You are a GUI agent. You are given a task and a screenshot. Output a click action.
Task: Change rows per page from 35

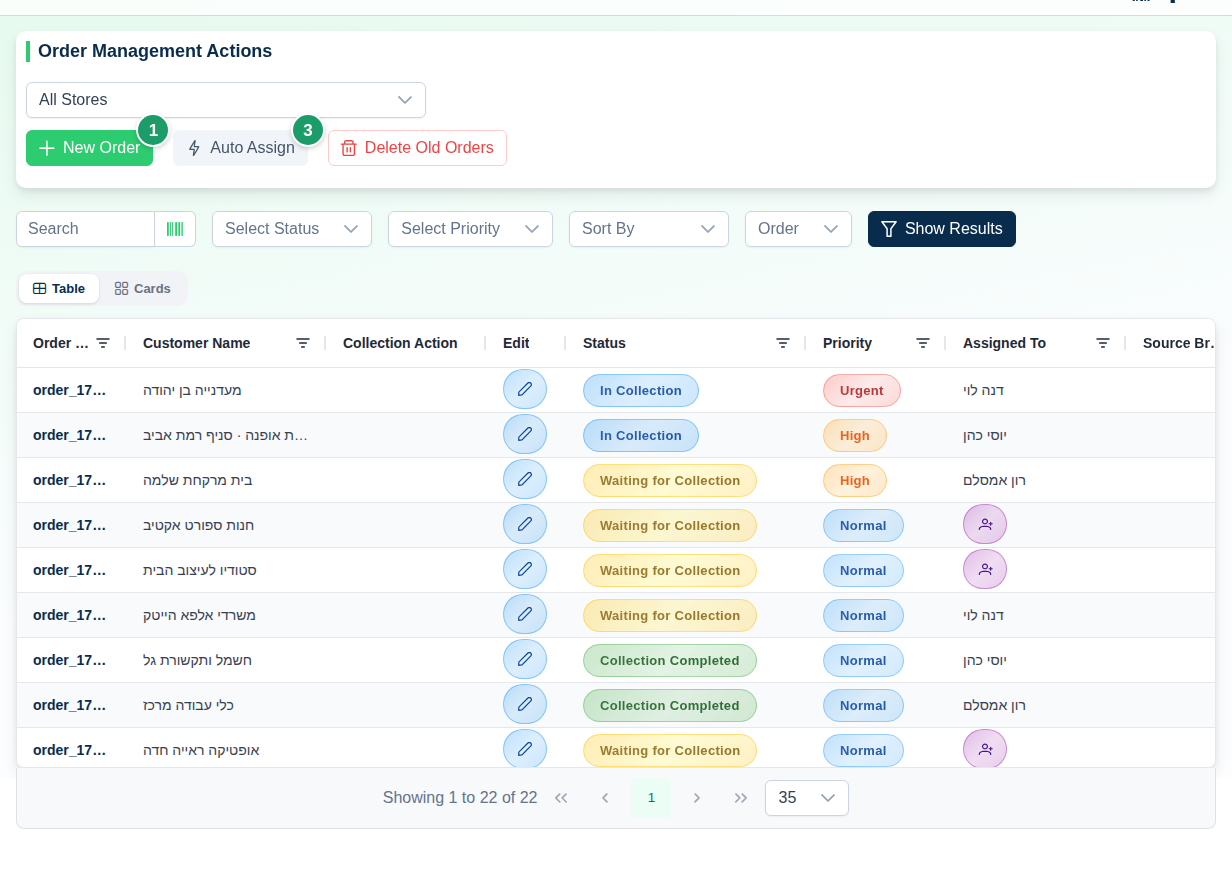pyautogui.click(x=807, y=798)
